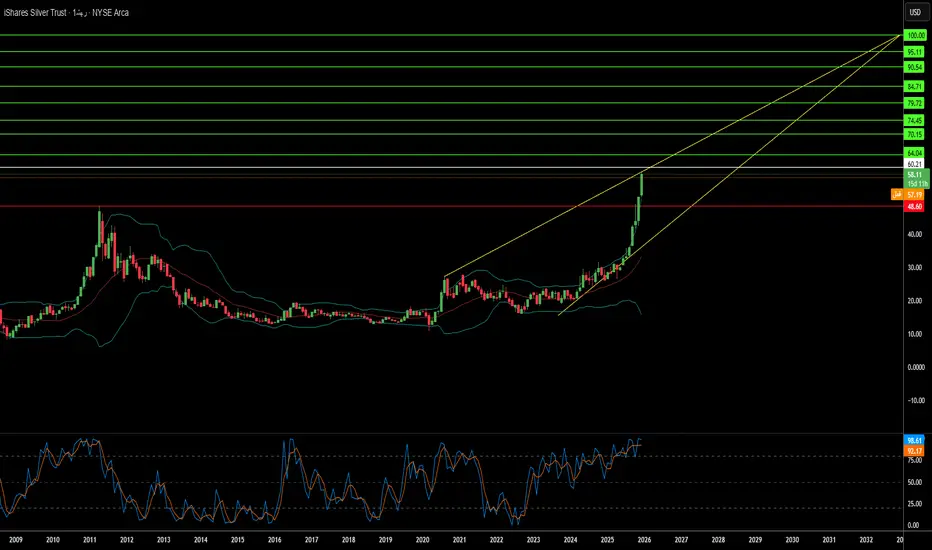932x550 pixels.
Task: Click the 2020 label on time axis
Action: point(423,540)
